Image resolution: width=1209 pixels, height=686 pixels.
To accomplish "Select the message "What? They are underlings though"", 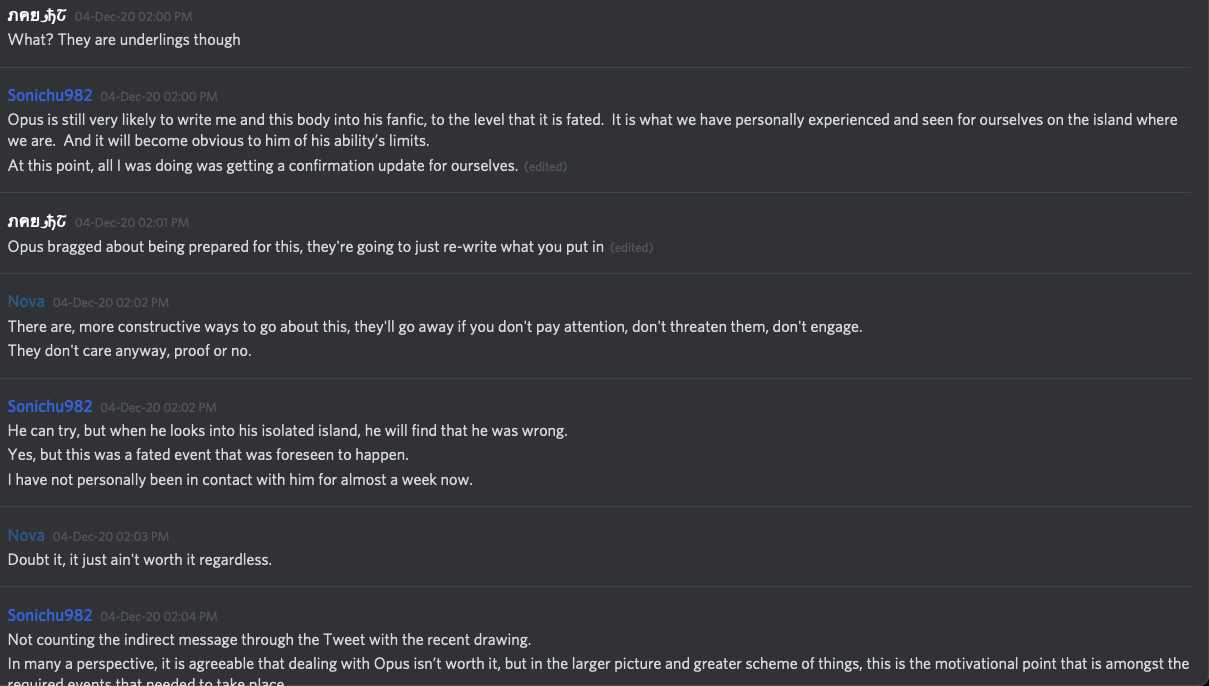I will 124,40.
